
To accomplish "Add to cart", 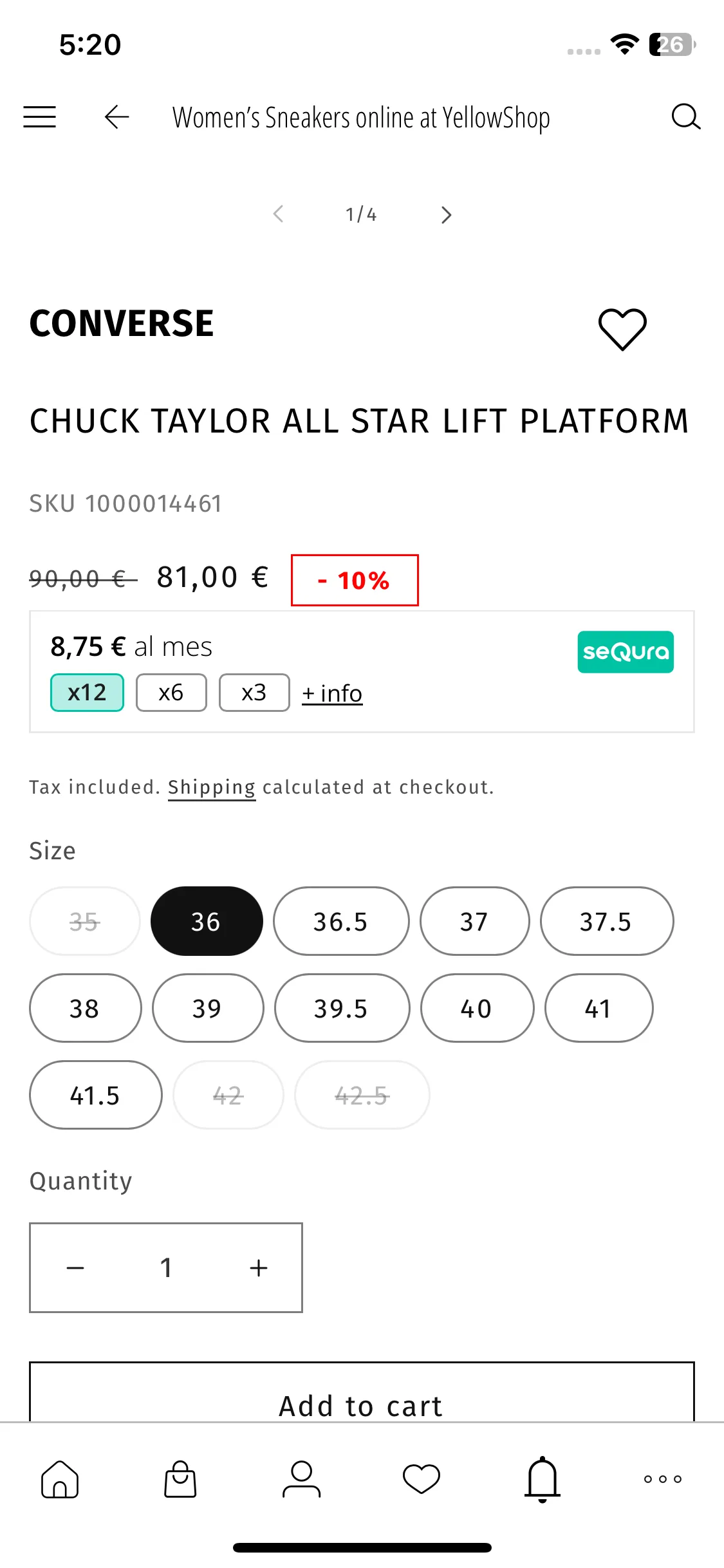I will 362,1392.
